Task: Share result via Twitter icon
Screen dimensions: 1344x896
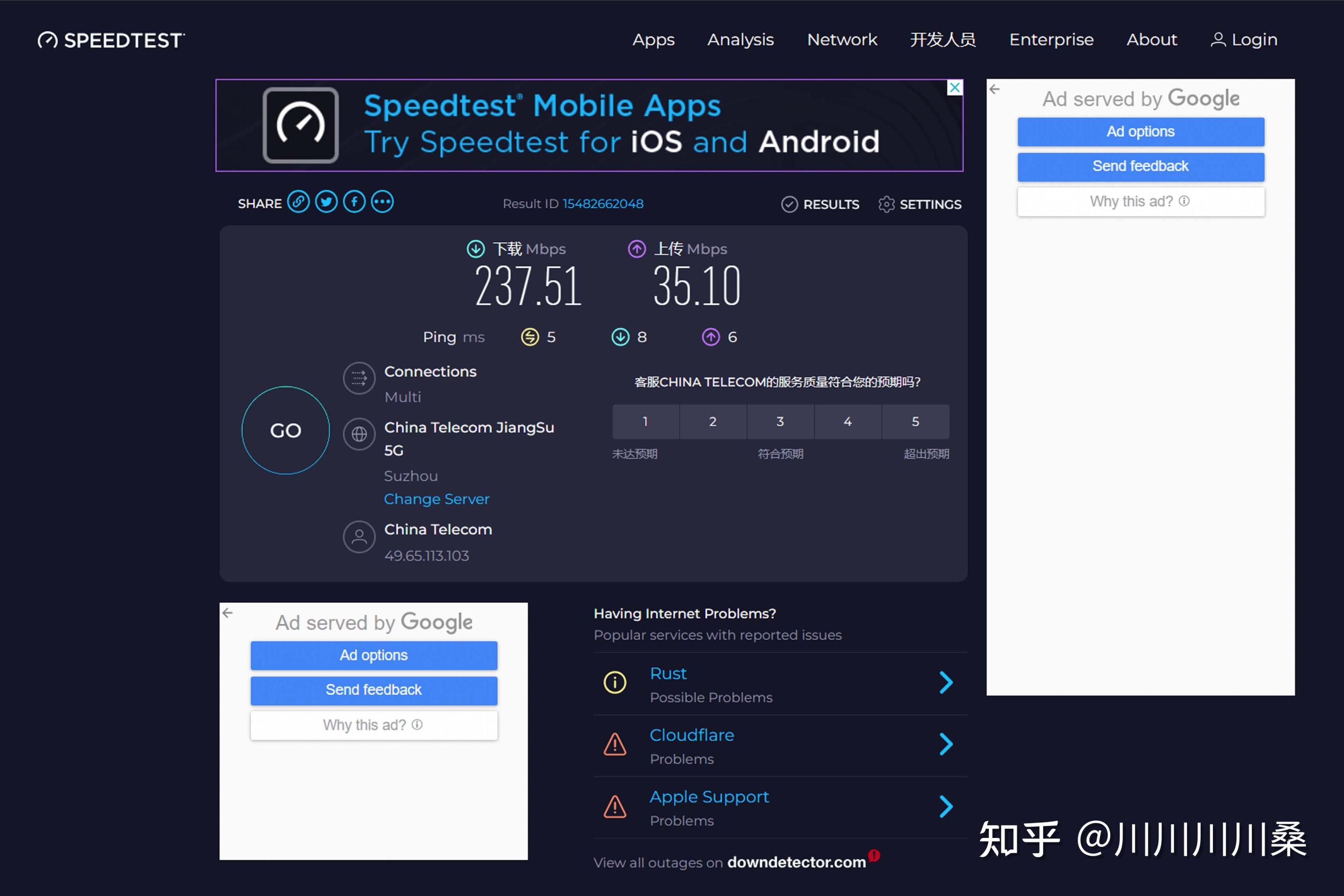Action: pyautogui.click(x=326, y=202)
